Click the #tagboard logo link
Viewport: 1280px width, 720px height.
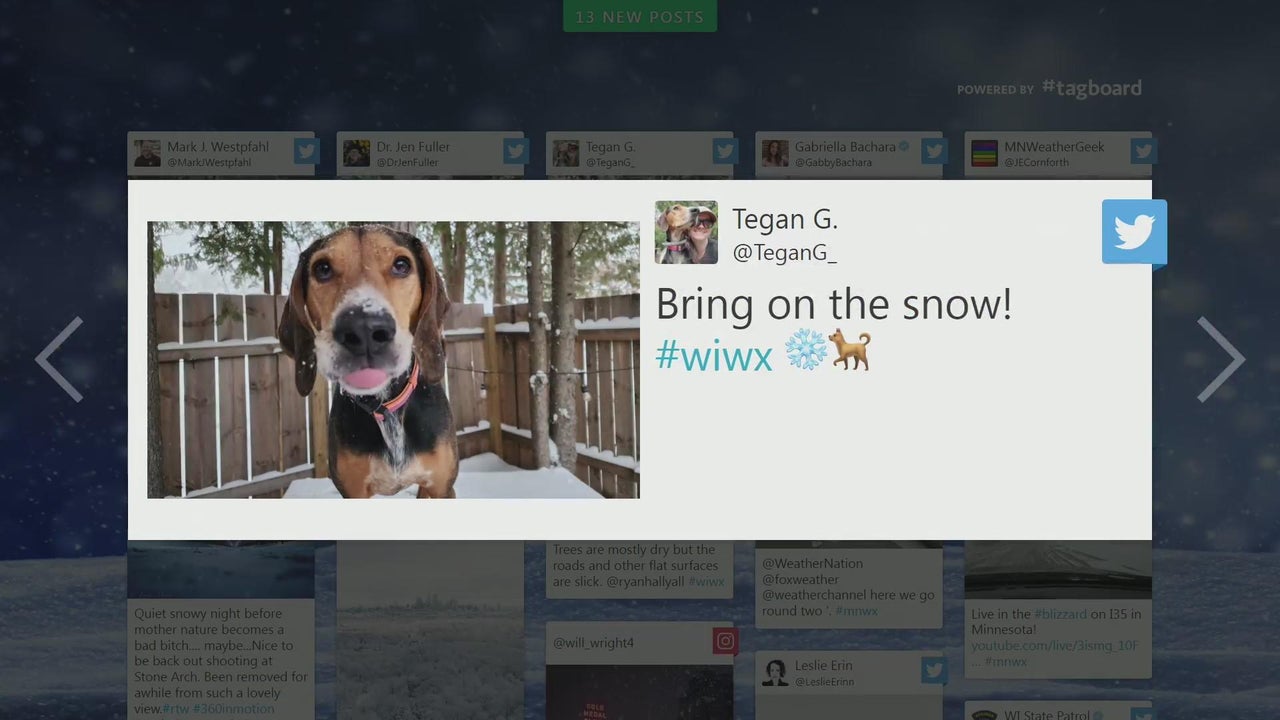click(x=1091, y=88)
